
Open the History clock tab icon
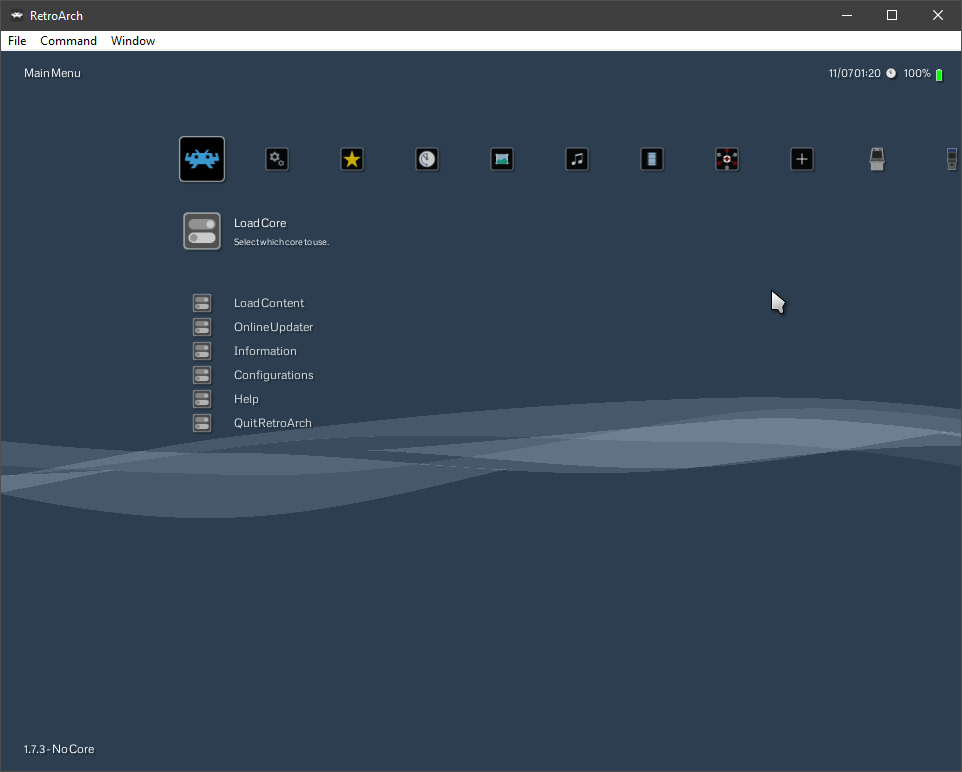427,159
